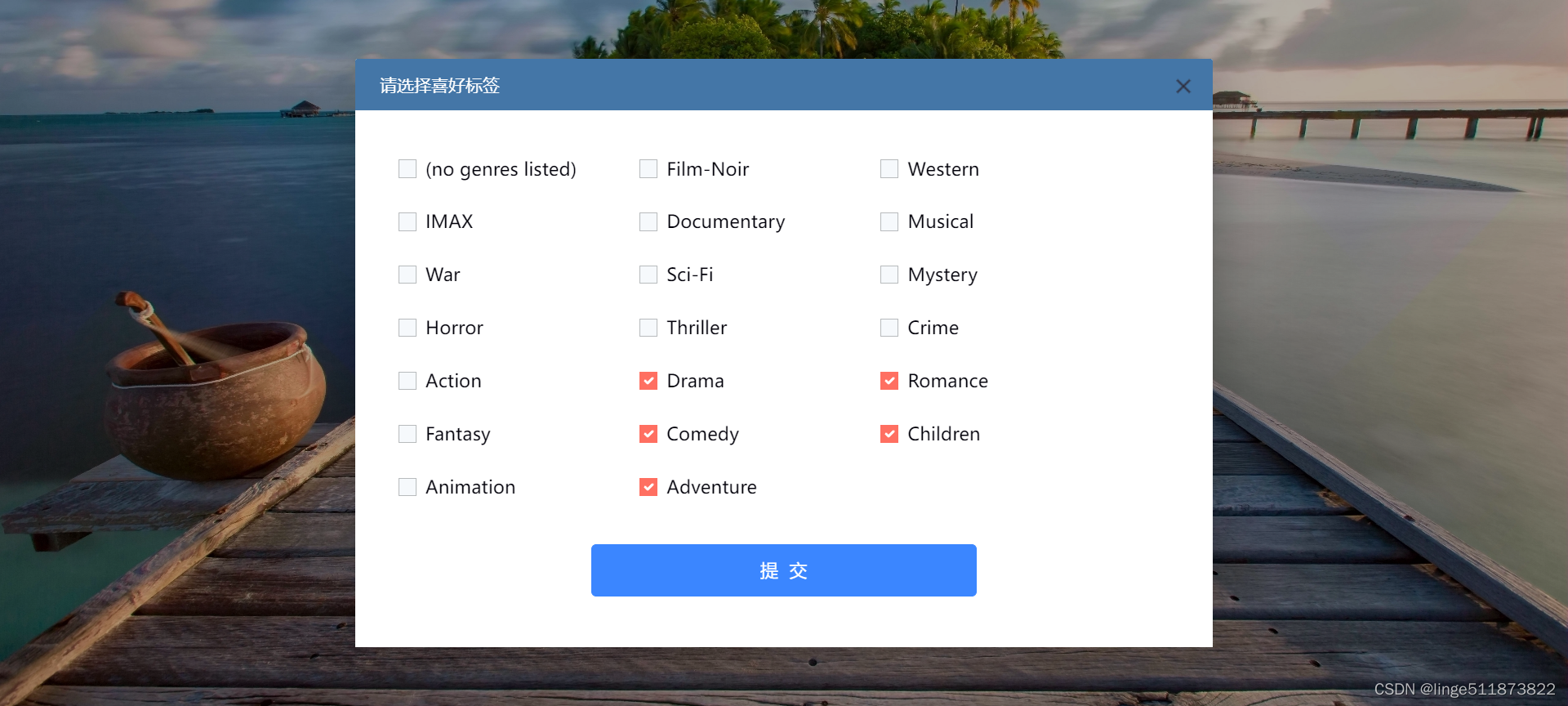The height and width of the screenshot is (706, 1568).
Task: Select the Mystery checkbox
Action: coord(889,275)
